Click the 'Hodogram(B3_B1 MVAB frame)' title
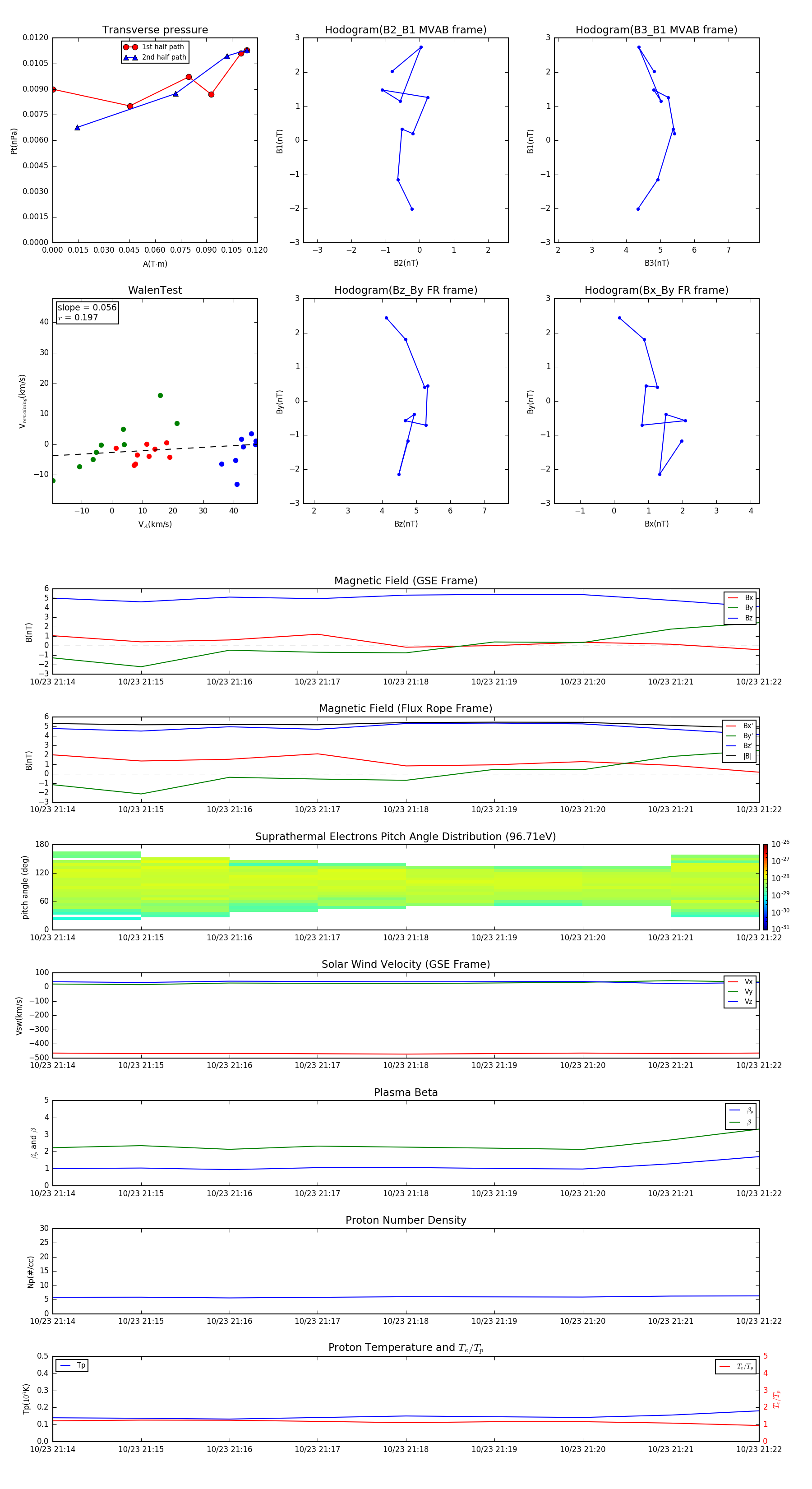Viewport: 812px width, 1489px height. [656, 30]
